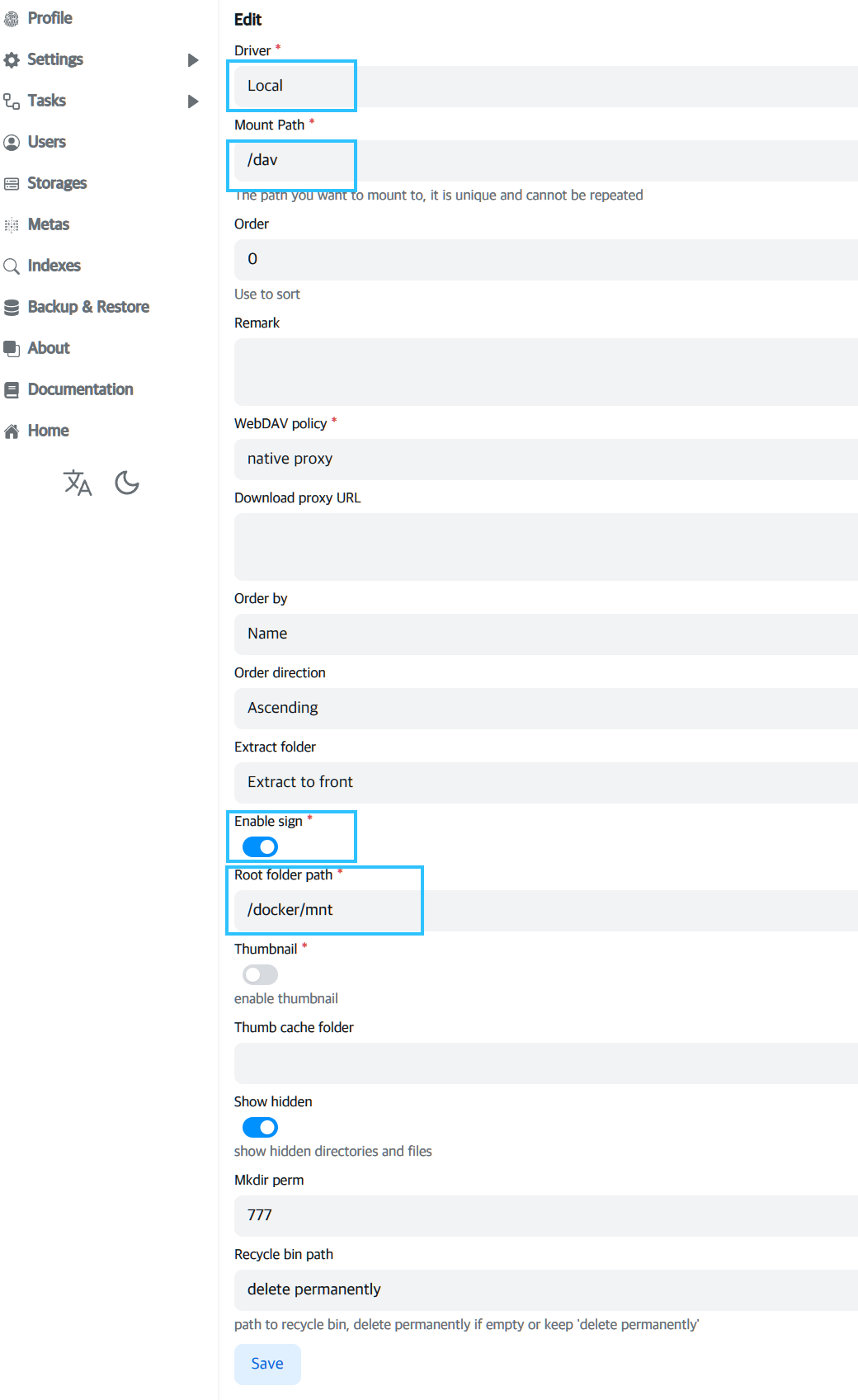Click the Storages drive icon
The height and width of the screenshot is (1400, 858).
(12, 183)
